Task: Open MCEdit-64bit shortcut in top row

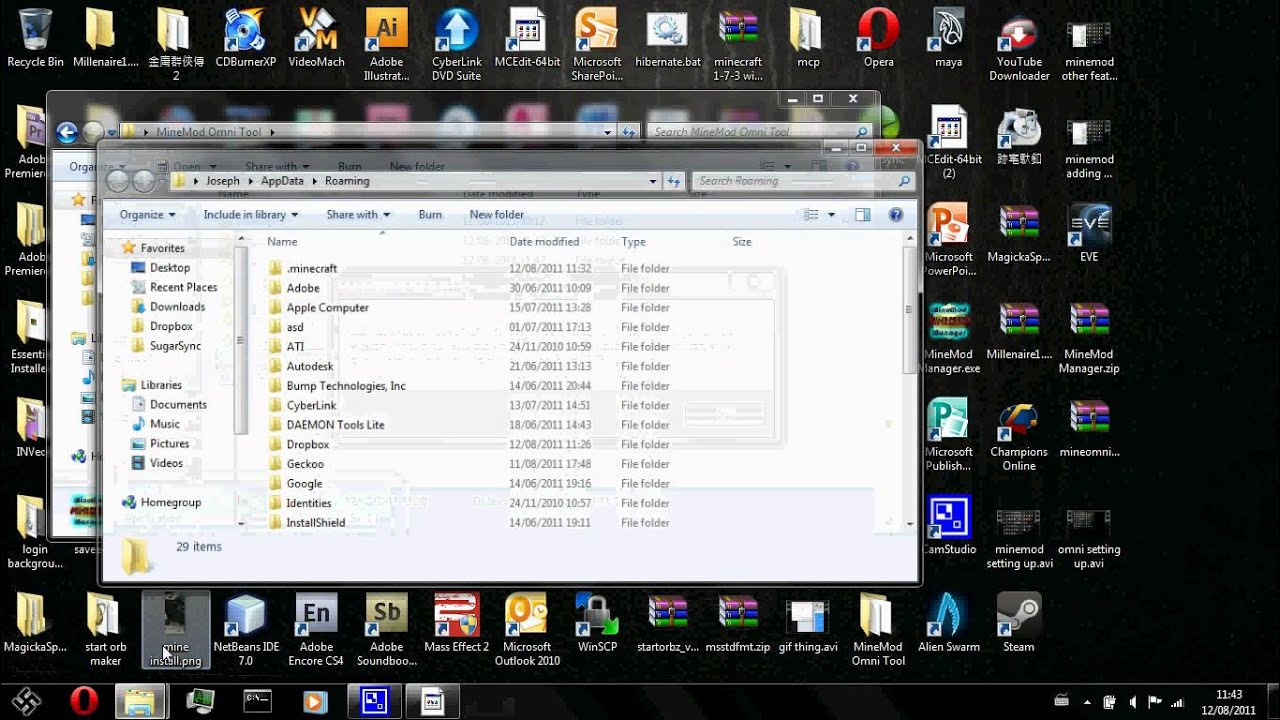Action: coord(527,38)
